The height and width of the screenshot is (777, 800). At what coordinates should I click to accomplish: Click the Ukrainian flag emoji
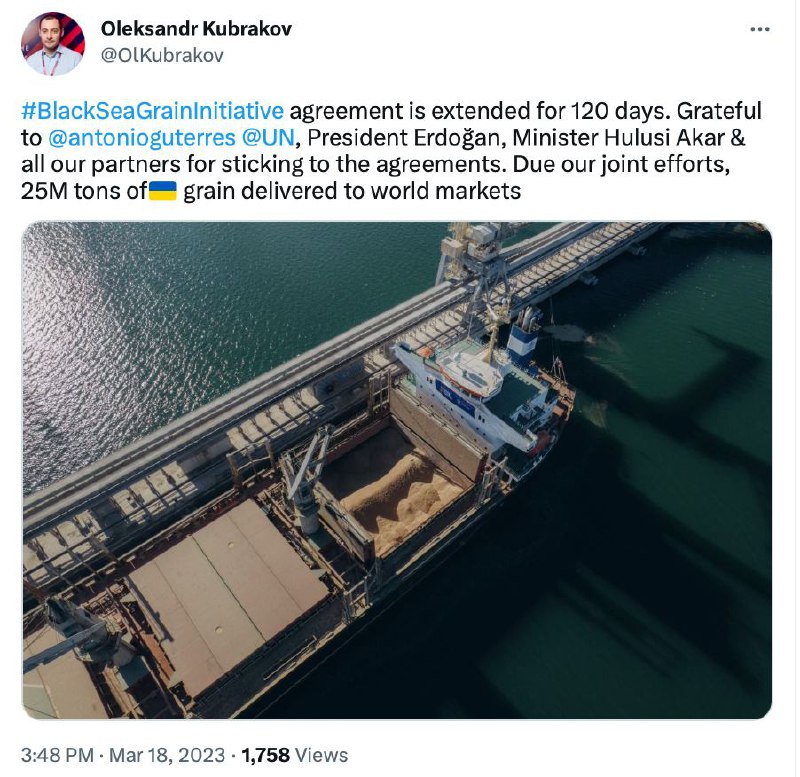[x=163, y=191]
